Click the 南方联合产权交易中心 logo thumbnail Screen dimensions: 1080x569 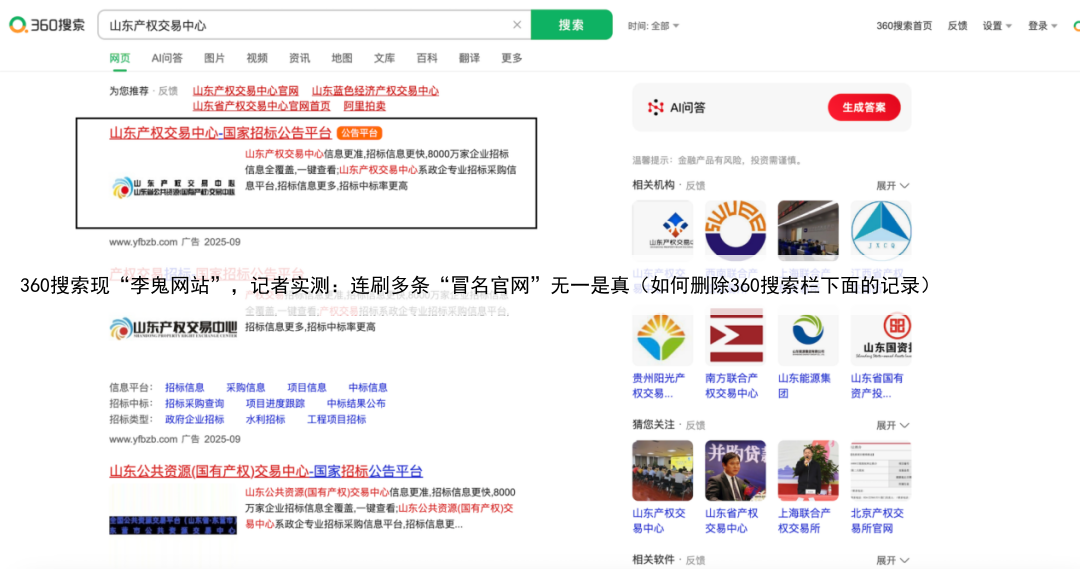click(x=736, y=338)
